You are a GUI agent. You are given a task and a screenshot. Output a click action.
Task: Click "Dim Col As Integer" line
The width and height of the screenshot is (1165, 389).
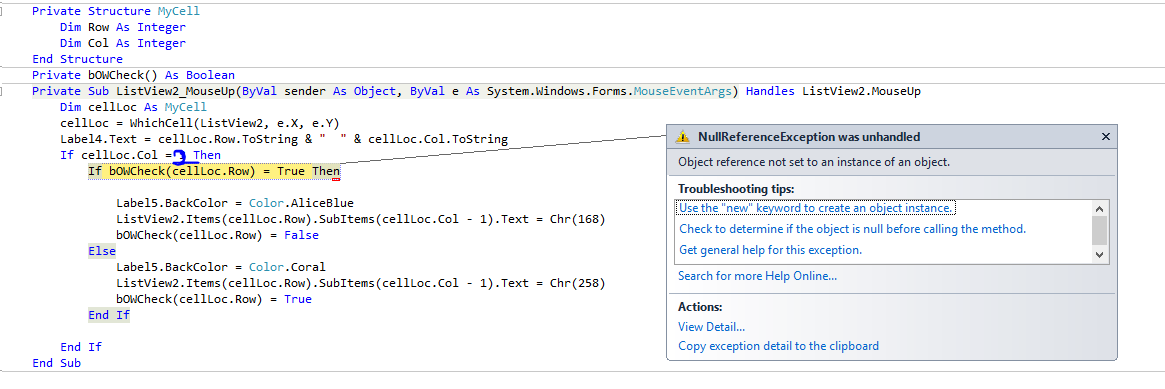[123, 43]
